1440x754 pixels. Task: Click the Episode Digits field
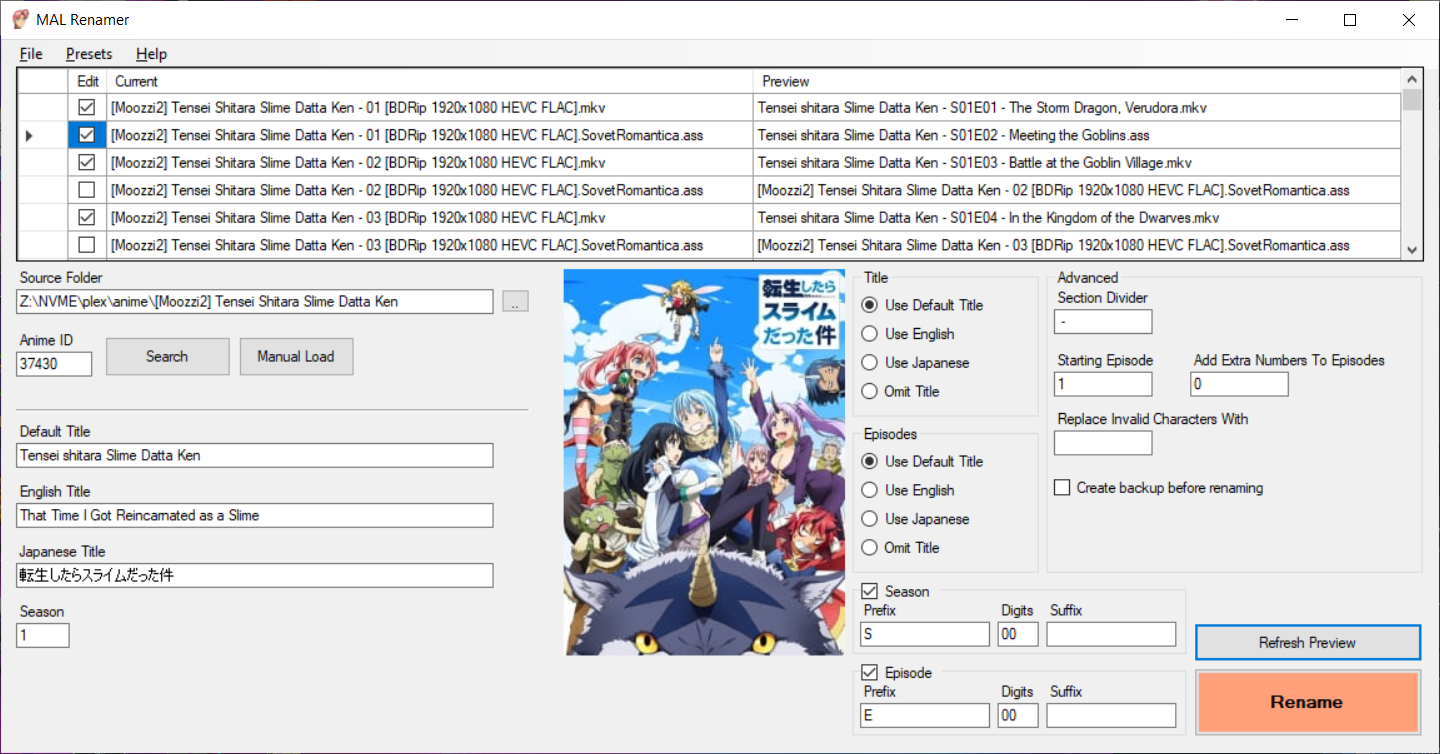pyautogui.click(x=1018, y=715)
